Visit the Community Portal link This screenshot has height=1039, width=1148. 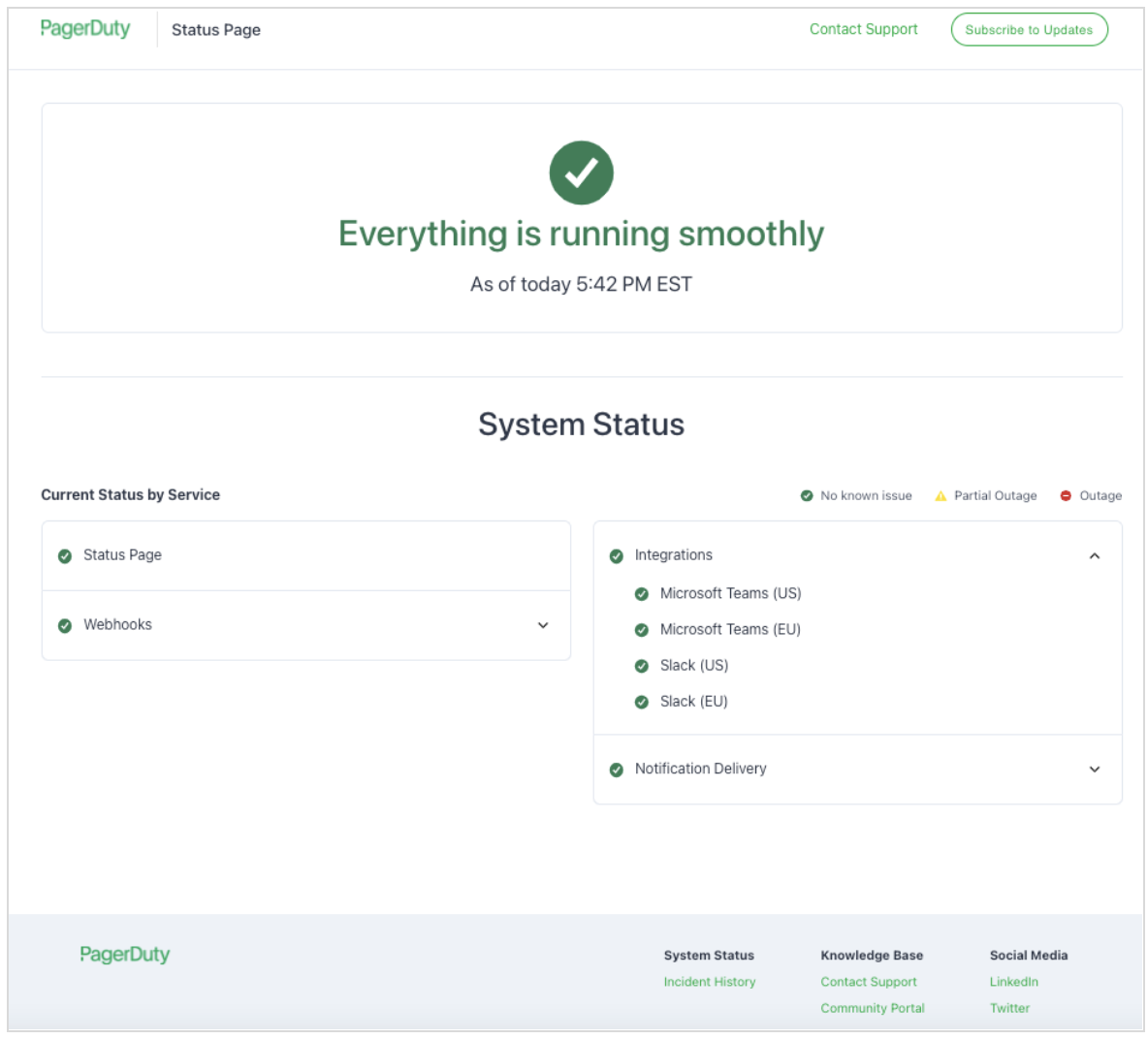pyautogui.click(x=873, y=1008)
